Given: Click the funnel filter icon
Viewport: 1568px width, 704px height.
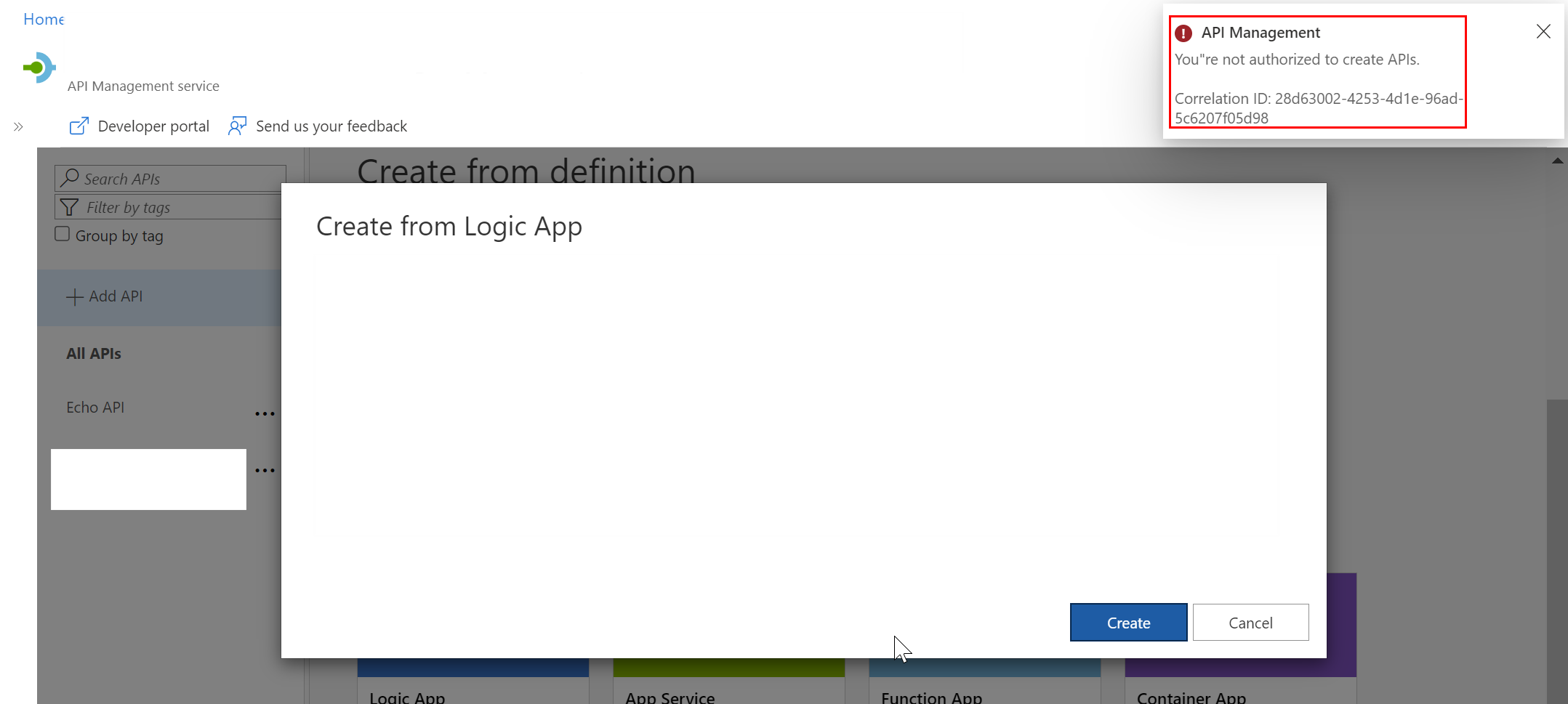Looking at the screenshot, I should (x=69, y=207).
